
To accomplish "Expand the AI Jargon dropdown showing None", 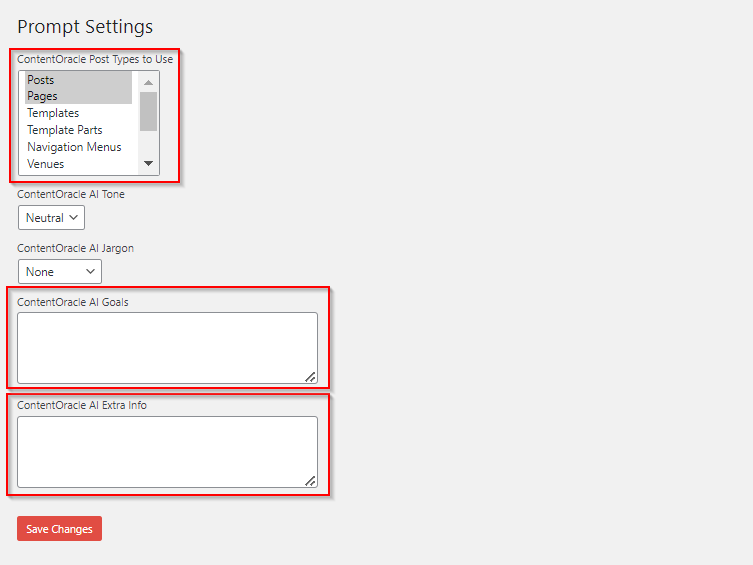I will [60, 271].
